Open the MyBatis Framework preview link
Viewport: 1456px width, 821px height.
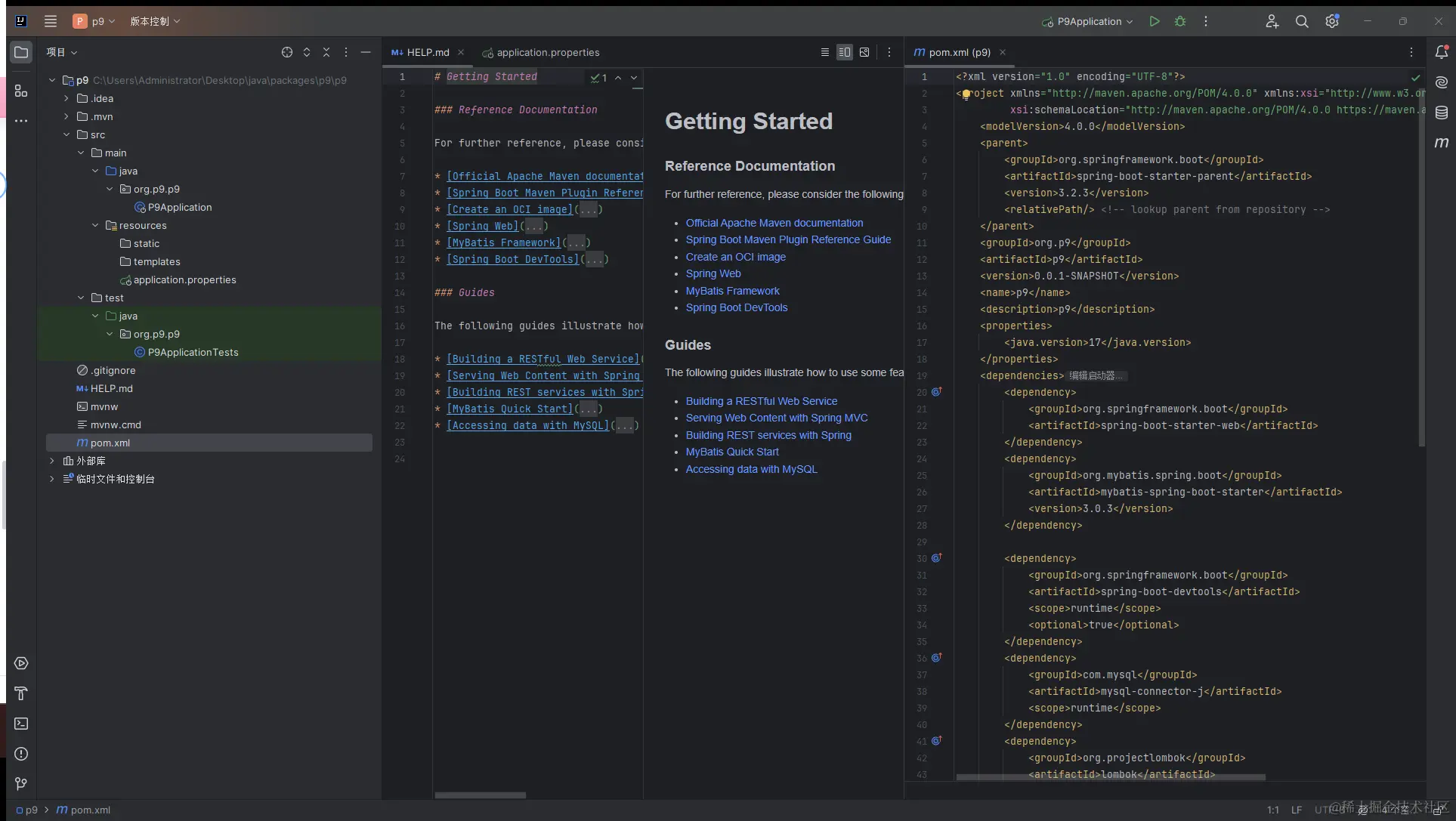click(x=732, y=291)
